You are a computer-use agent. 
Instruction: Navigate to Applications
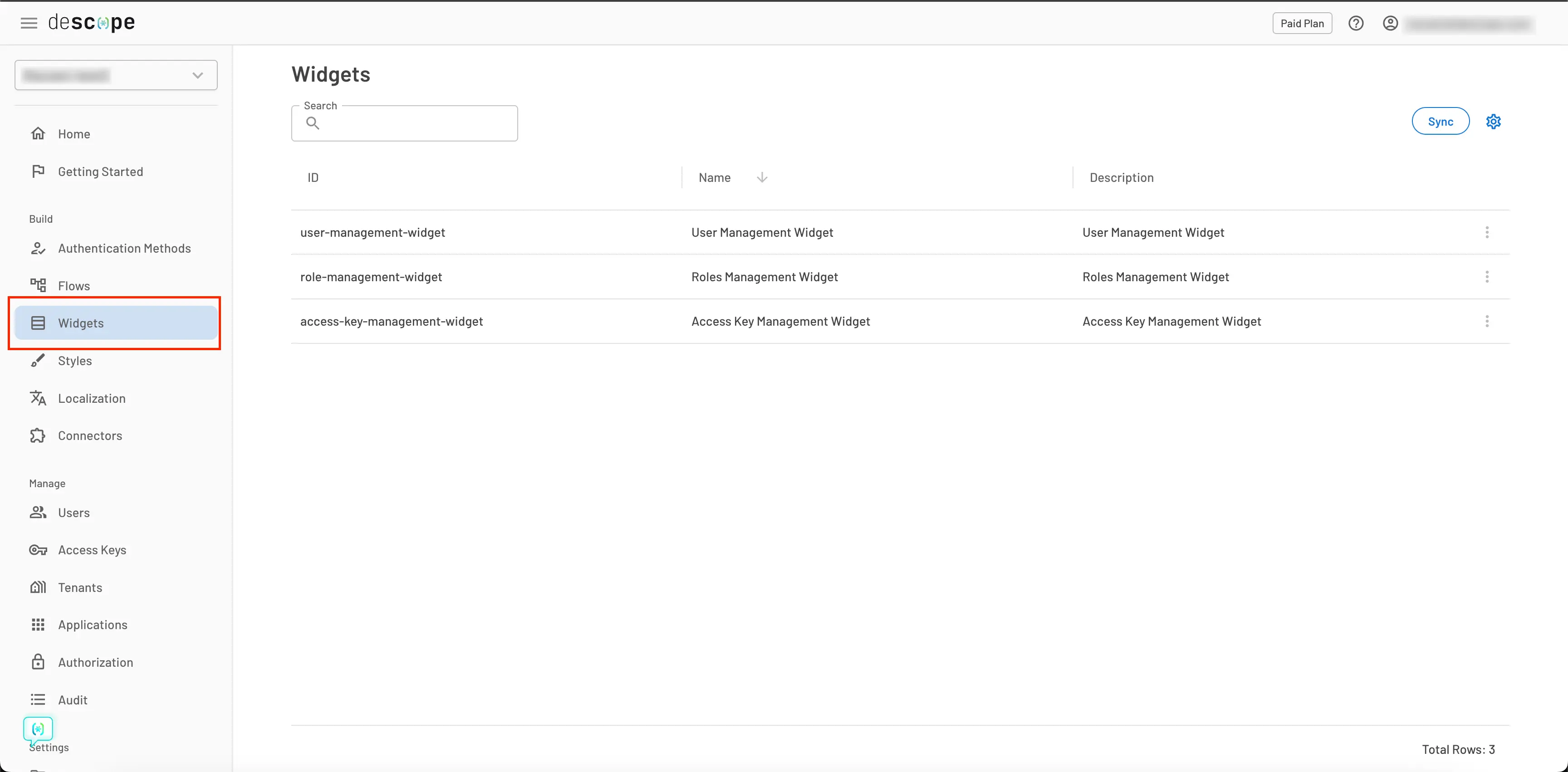click(x=93, y=625)
